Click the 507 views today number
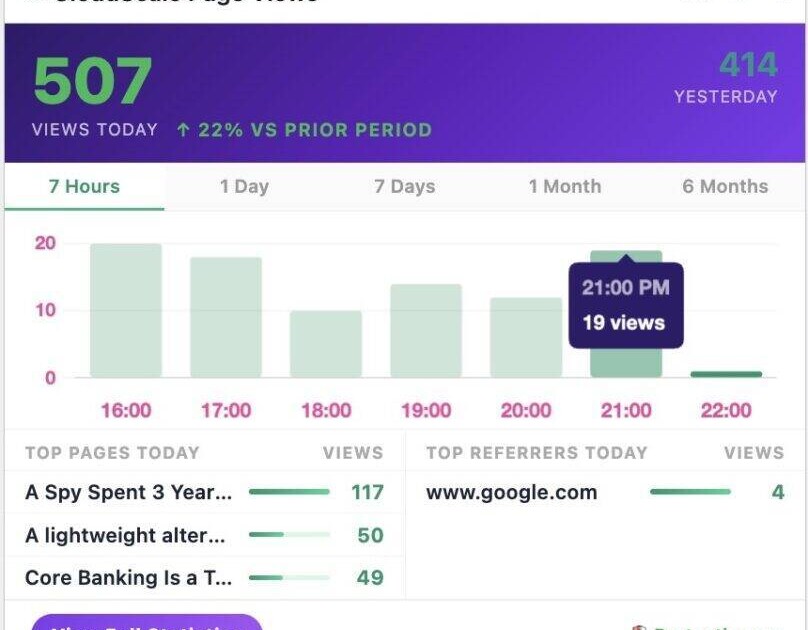 [x=93, y=81]
